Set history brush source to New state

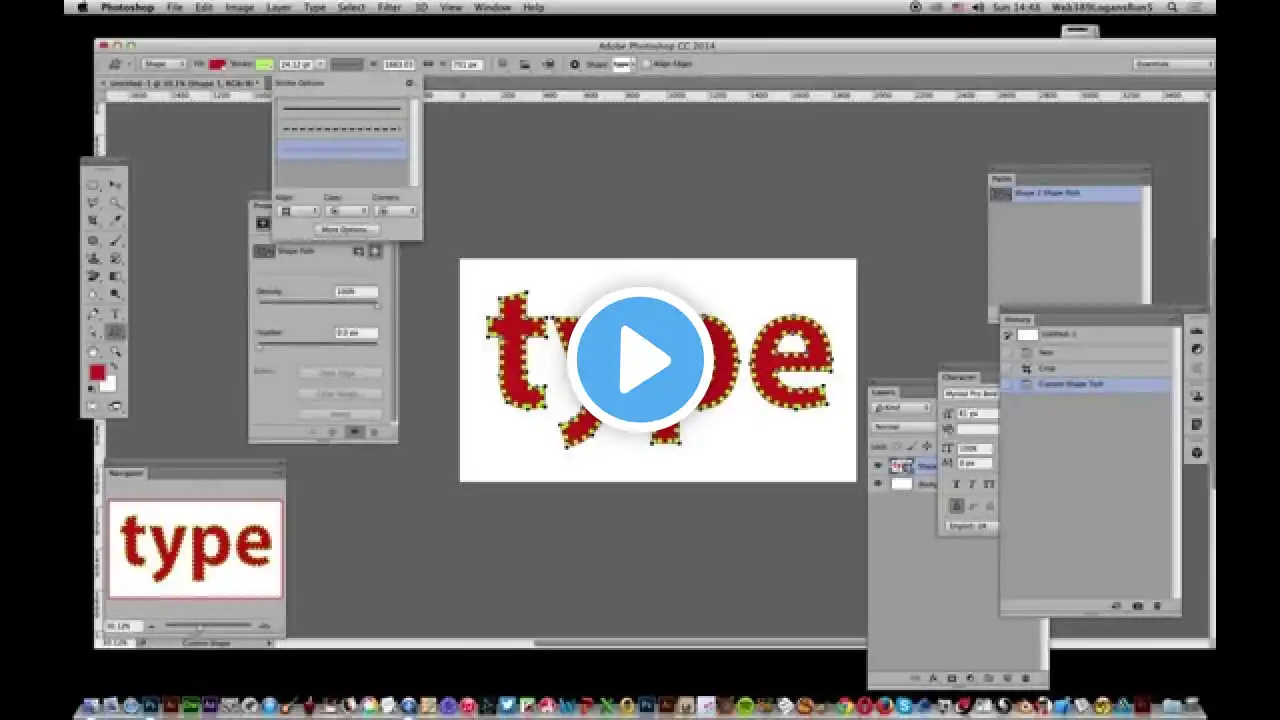pos(1008,352)
